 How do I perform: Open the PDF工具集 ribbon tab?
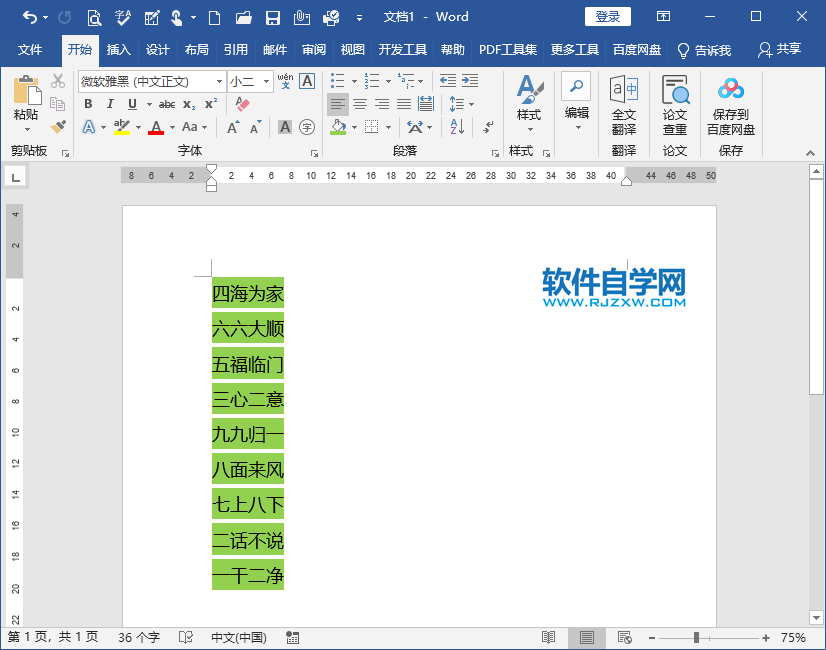pos(508,47)
